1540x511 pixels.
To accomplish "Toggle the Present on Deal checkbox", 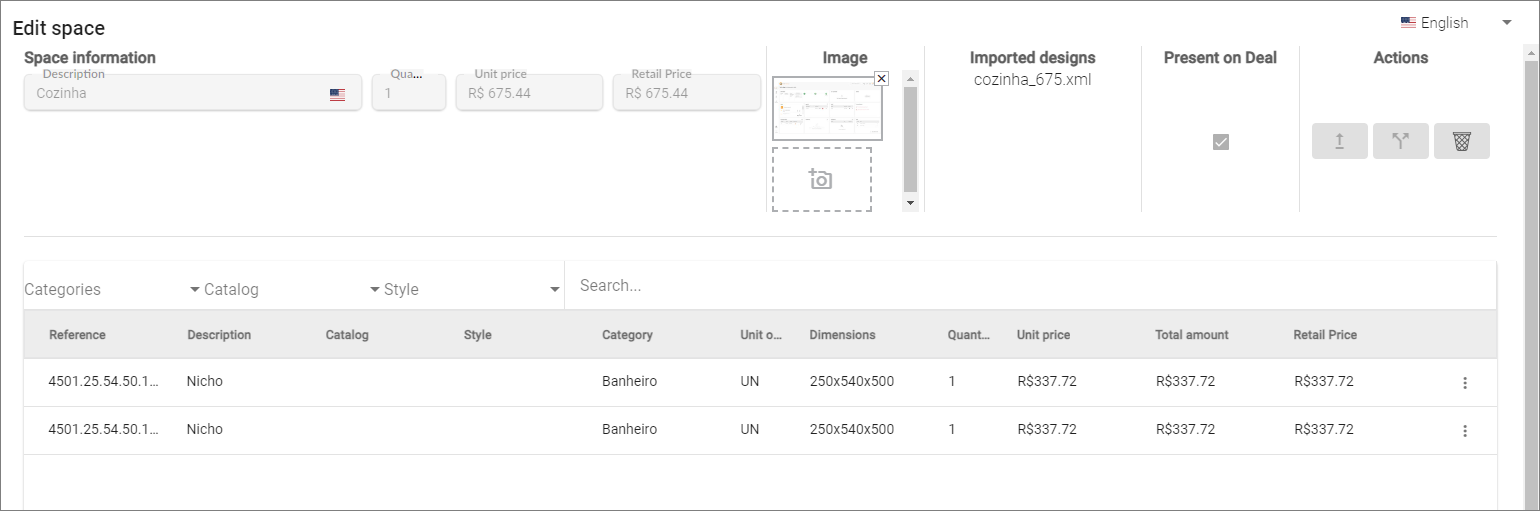I will point(1220,142).
